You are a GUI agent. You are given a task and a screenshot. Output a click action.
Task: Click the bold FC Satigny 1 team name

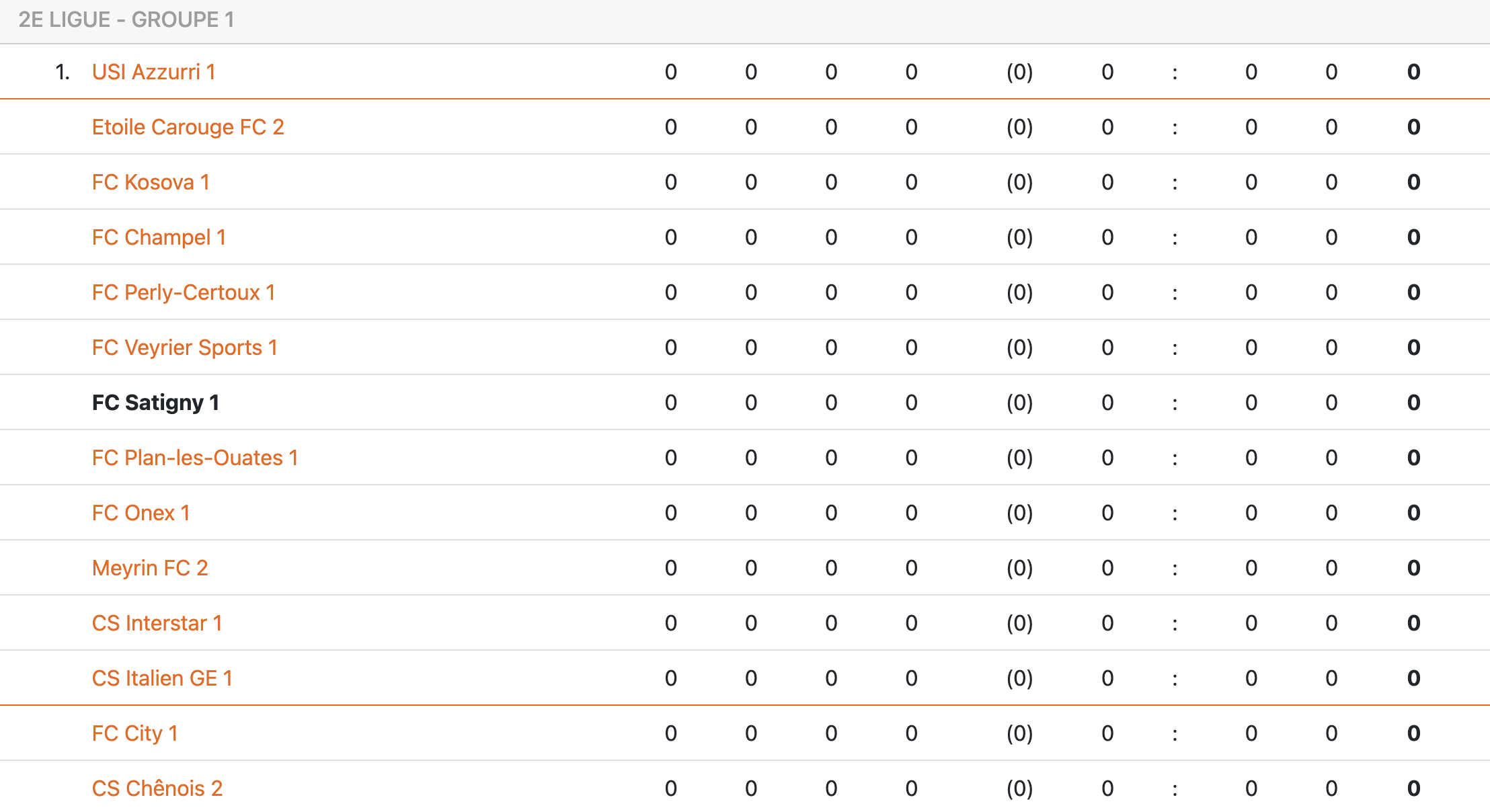coord(155,403)
